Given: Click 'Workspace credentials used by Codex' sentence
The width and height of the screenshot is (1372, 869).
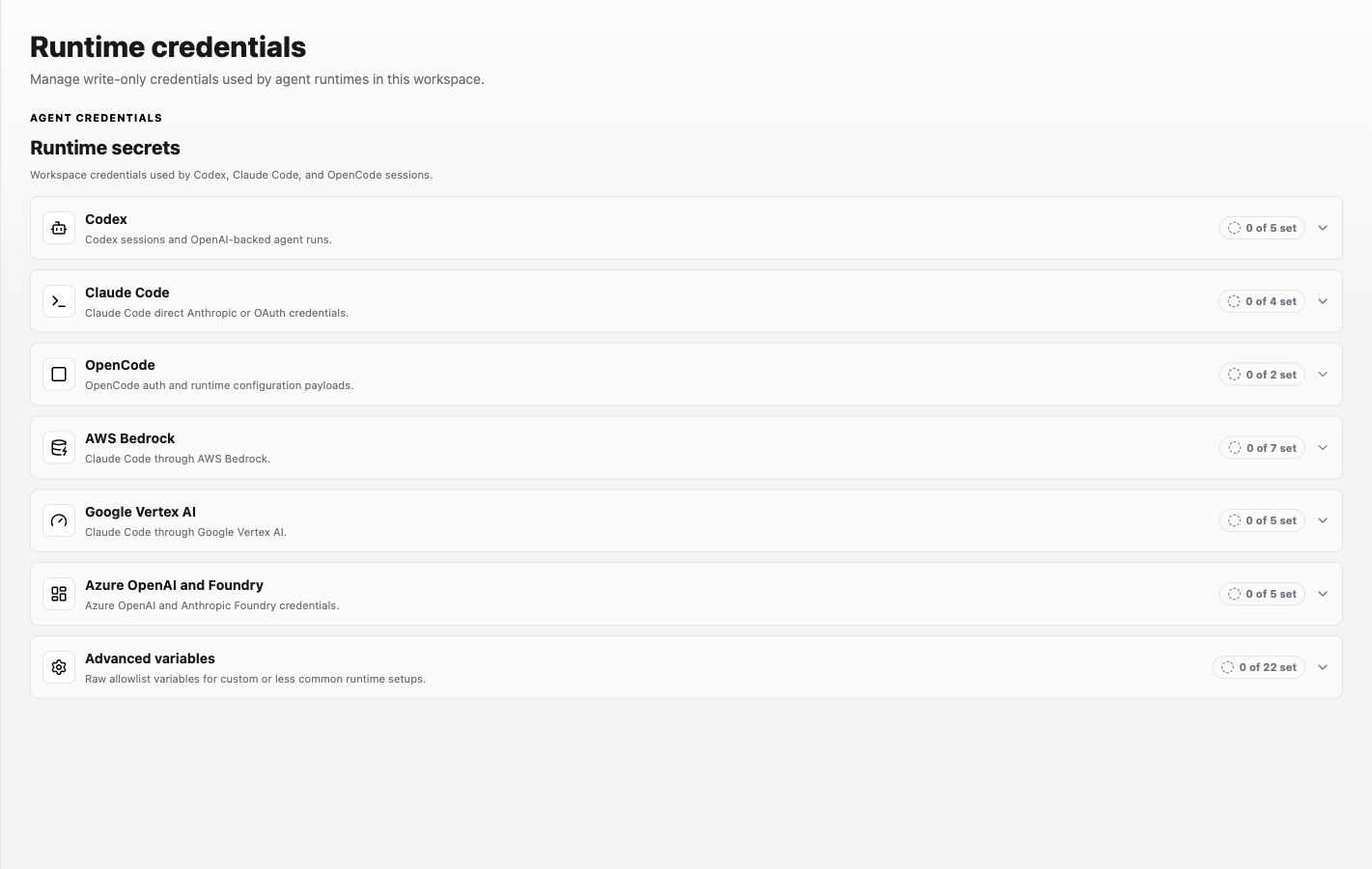Looking at the screenshot, I should click(x=231, y=175).
